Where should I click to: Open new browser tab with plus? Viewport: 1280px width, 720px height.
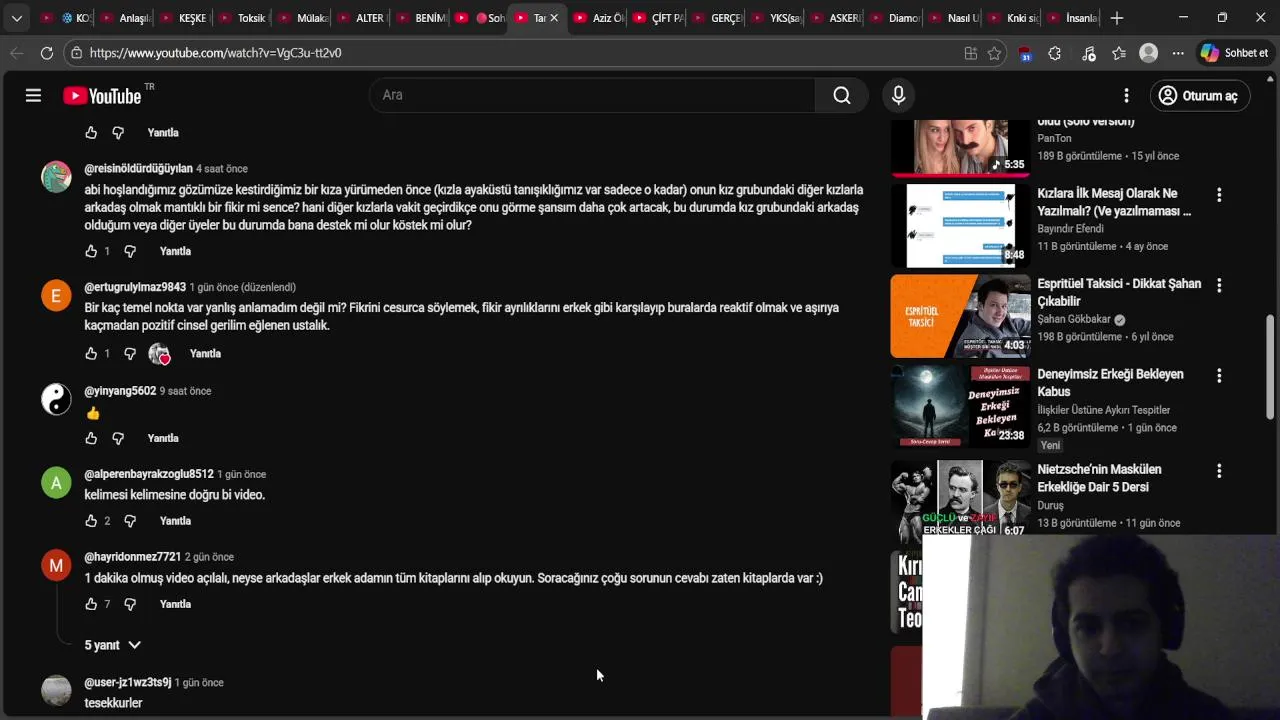1117,18
